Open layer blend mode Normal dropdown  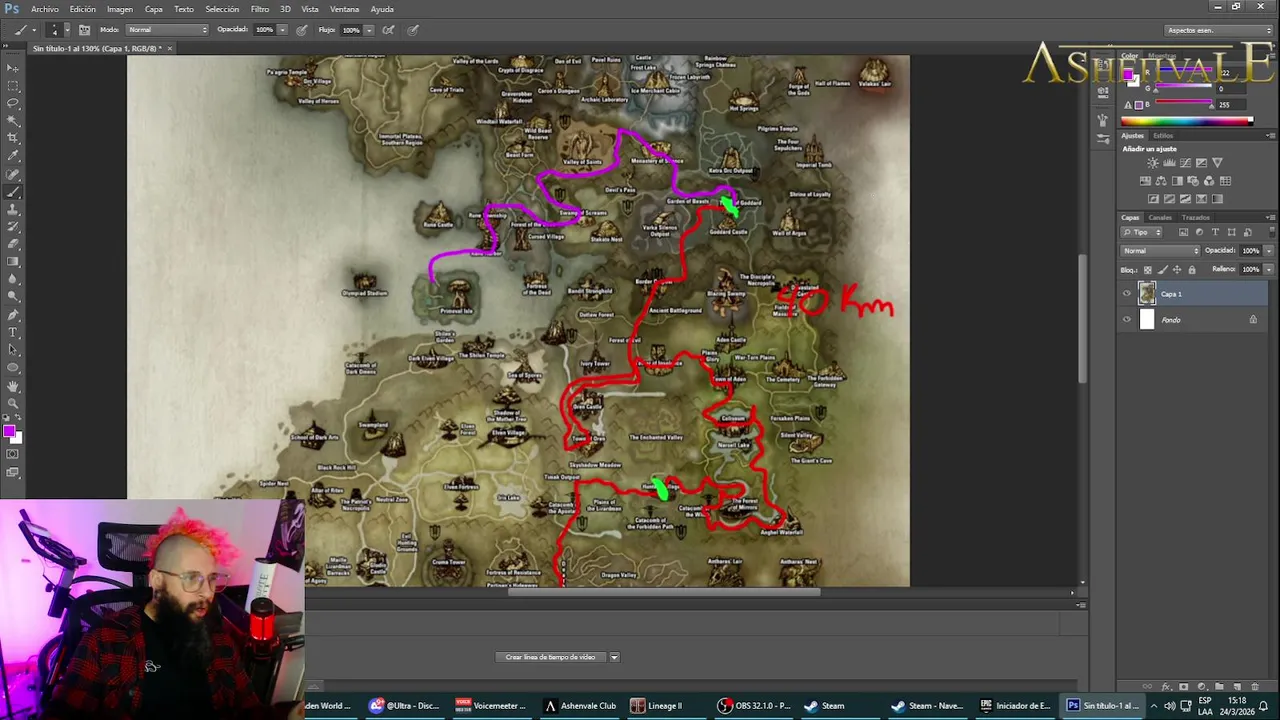click(x=1160, y=251)
